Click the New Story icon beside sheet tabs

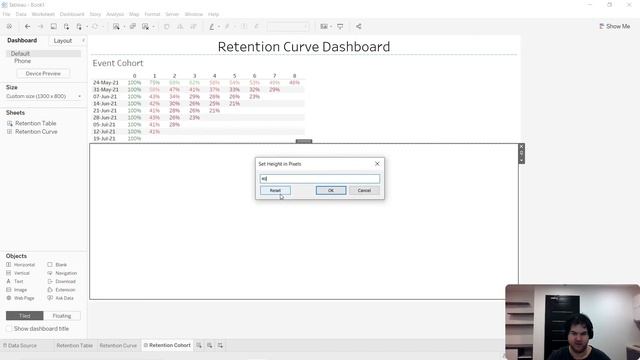click(220, 345)
